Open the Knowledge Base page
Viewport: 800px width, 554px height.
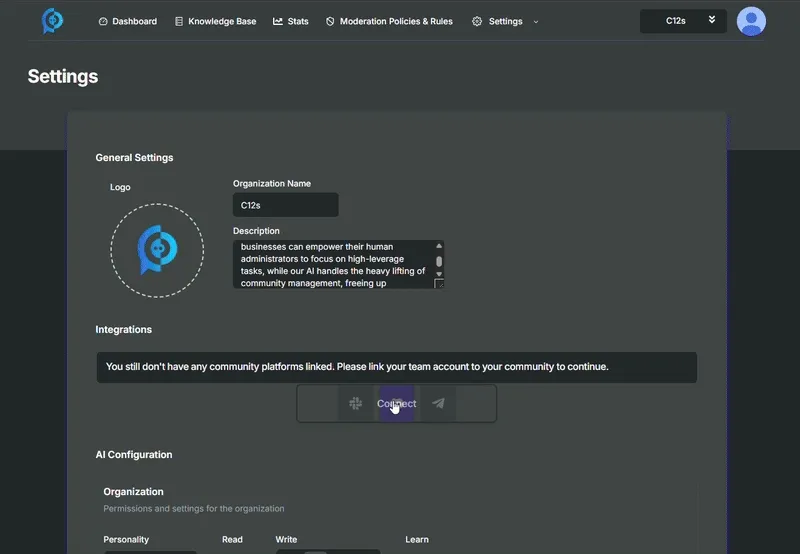click(x=222, y=21)
